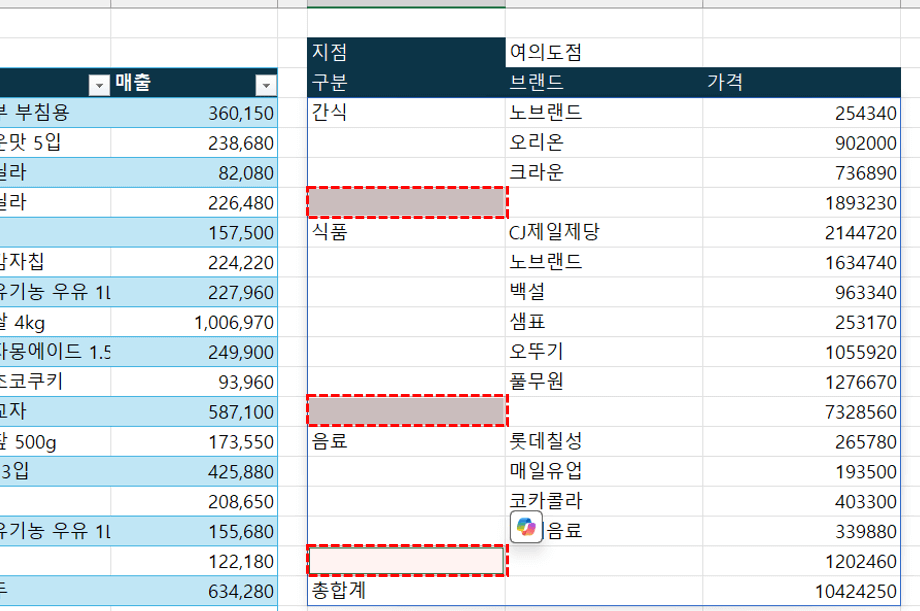Select the 여의도점 branch cell

tap(603, 52)
